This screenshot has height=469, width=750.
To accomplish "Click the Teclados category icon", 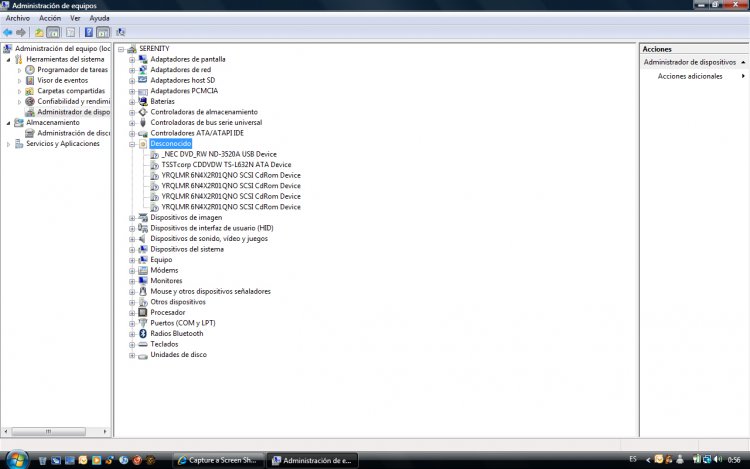I will pyautogui.click(x=143, y=344).
